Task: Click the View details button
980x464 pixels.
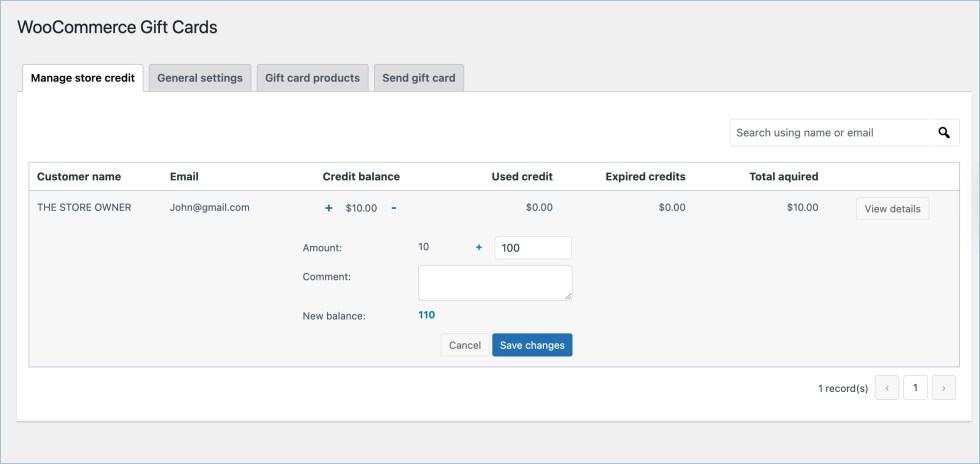Action: (x=892, y=209)
